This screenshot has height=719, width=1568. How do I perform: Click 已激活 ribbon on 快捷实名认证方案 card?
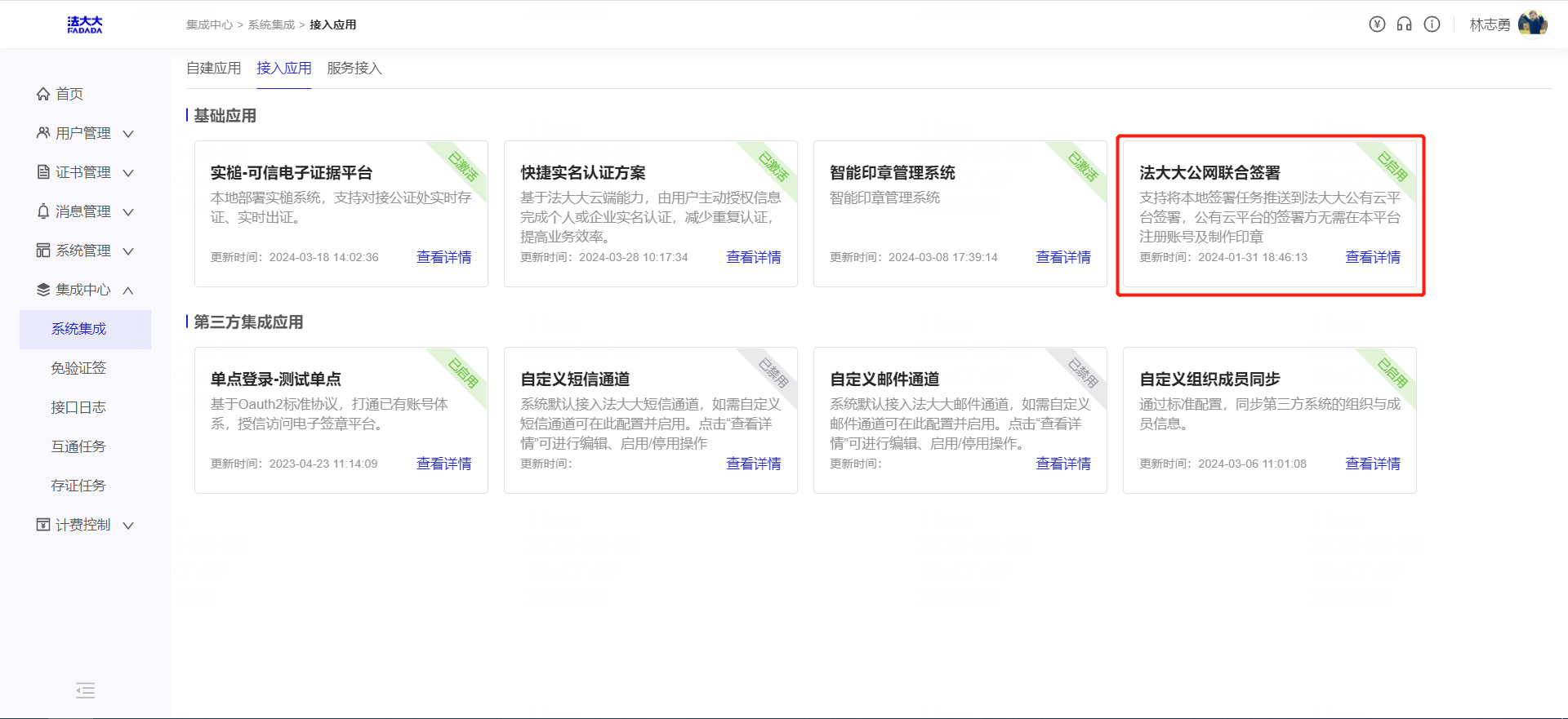click(x=773, y=167)
